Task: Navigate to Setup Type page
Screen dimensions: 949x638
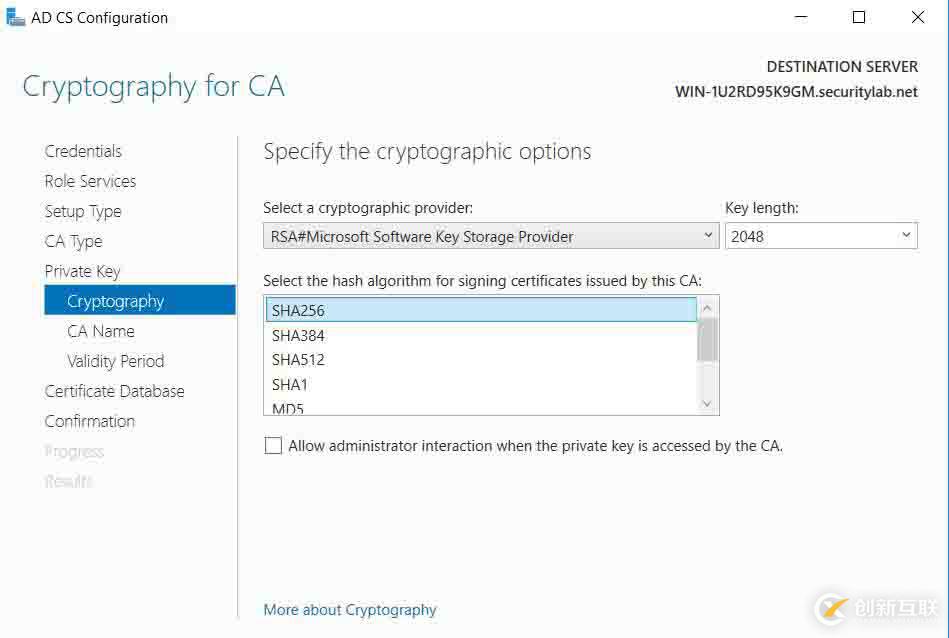Action: click(83, 211)
